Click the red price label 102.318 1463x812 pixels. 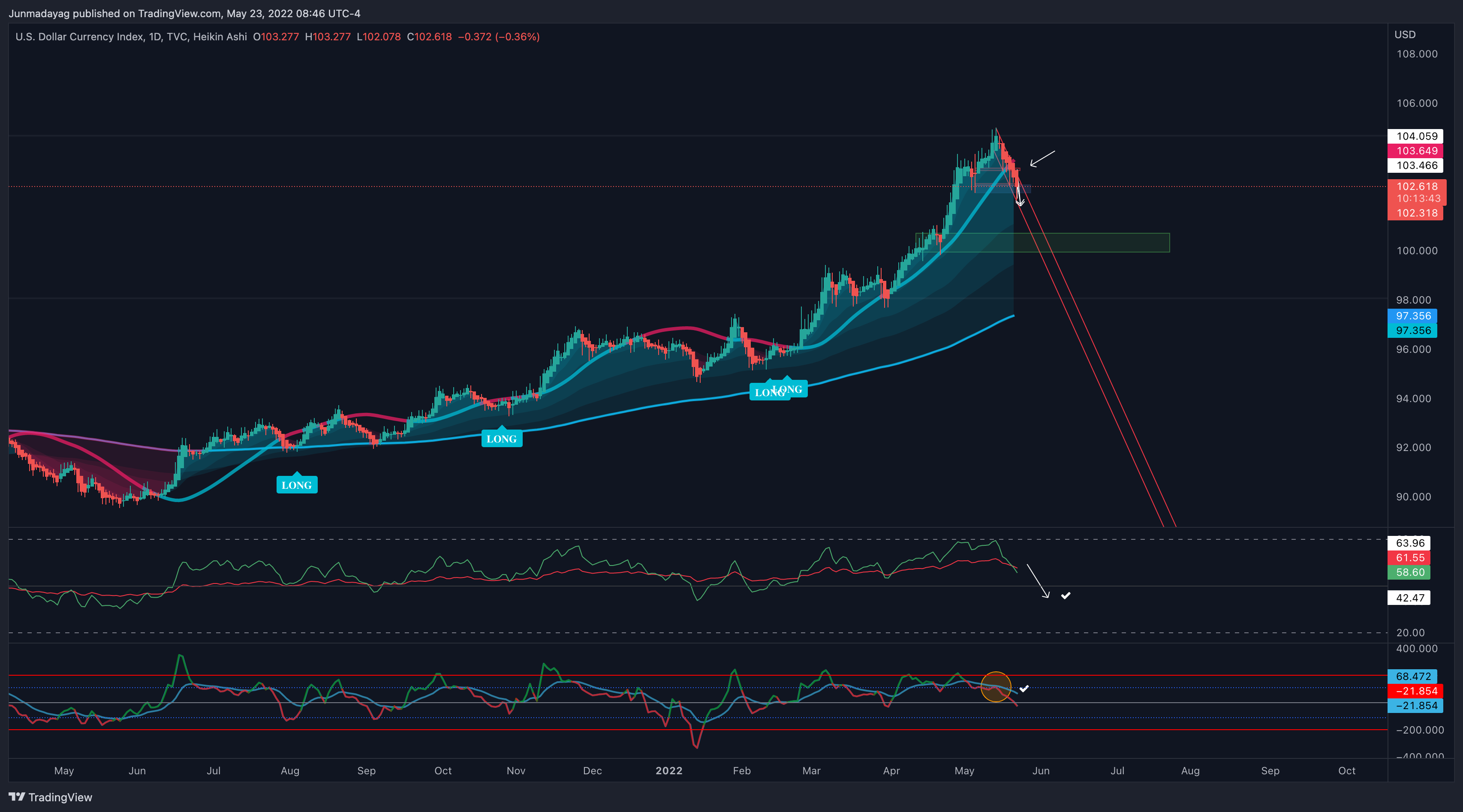coord(1416,213)
